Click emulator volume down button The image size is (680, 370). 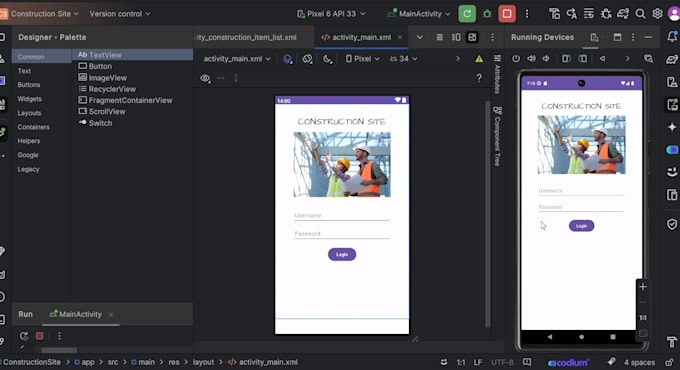point(546,58)
